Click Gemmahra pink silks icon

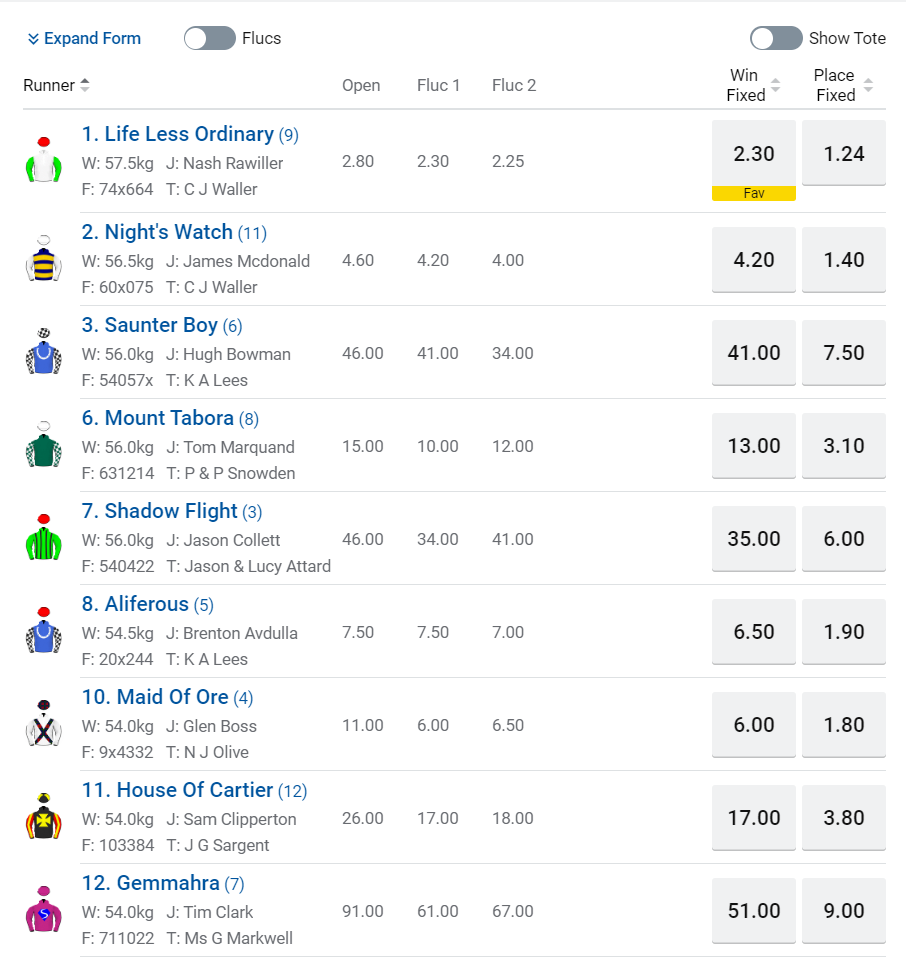click(43, 910)
